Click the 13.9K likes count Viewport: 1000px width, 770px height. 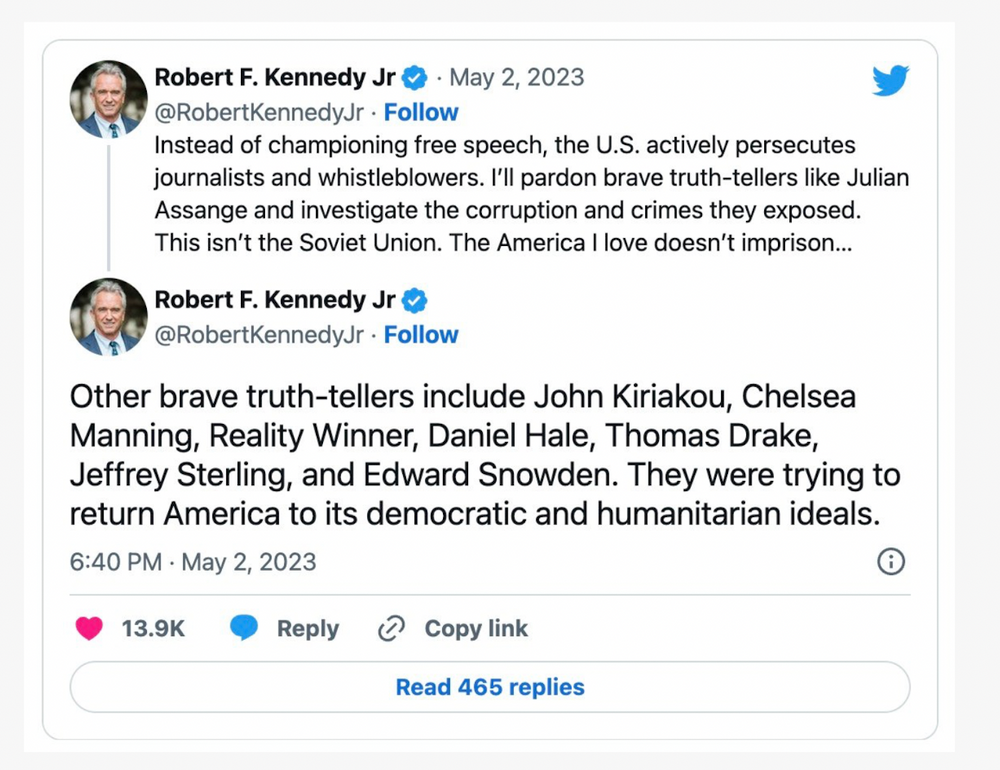153,628
